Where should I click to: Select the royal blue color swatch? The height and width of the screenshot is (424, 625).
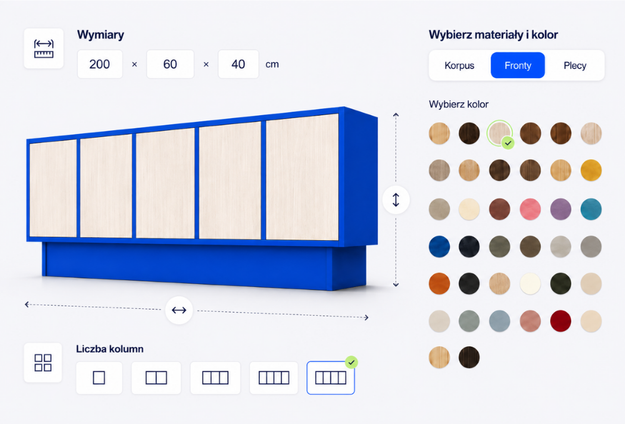pyautogui.click(x=439, y=247)
